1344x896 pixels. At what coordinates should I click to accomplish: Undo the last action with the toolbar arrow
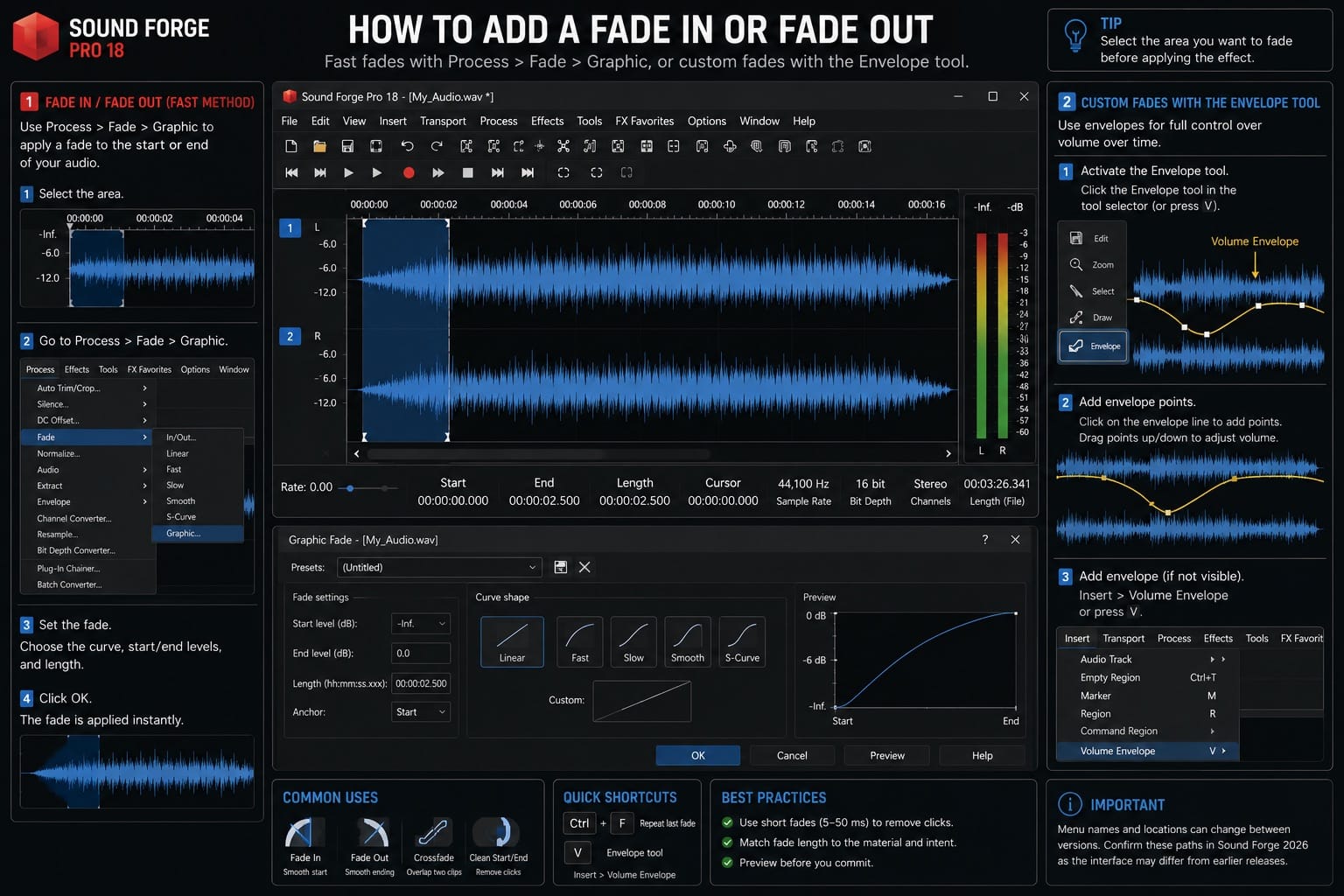tap(407, 146)
